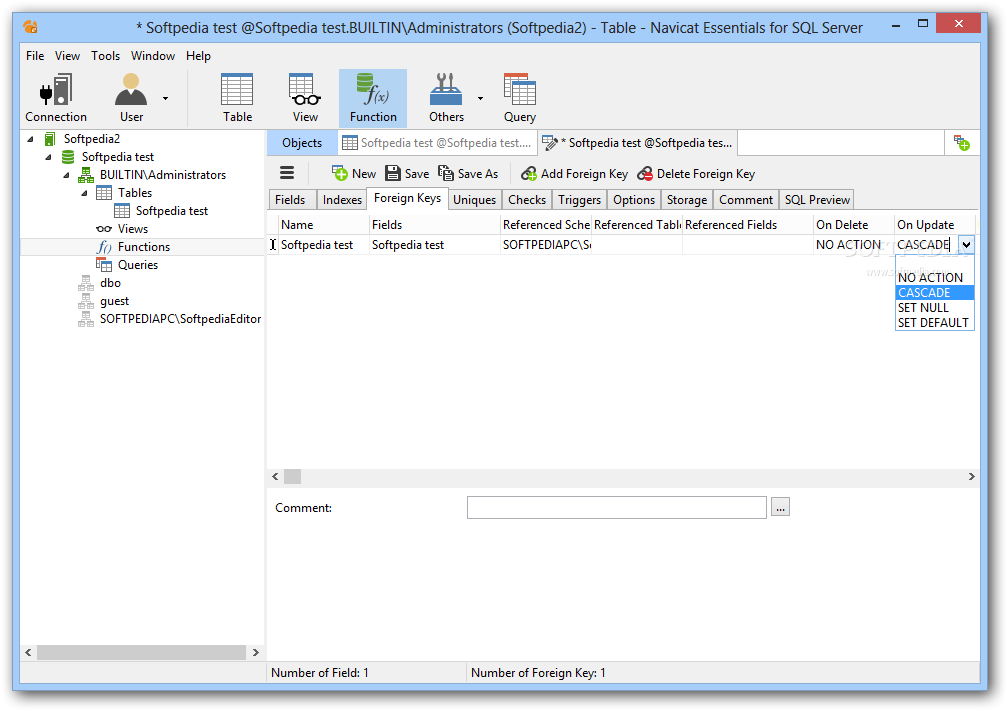Open the Others button dropdown arrow
Viewport: 1008px width, 711px height.
(x=480, y=98)
